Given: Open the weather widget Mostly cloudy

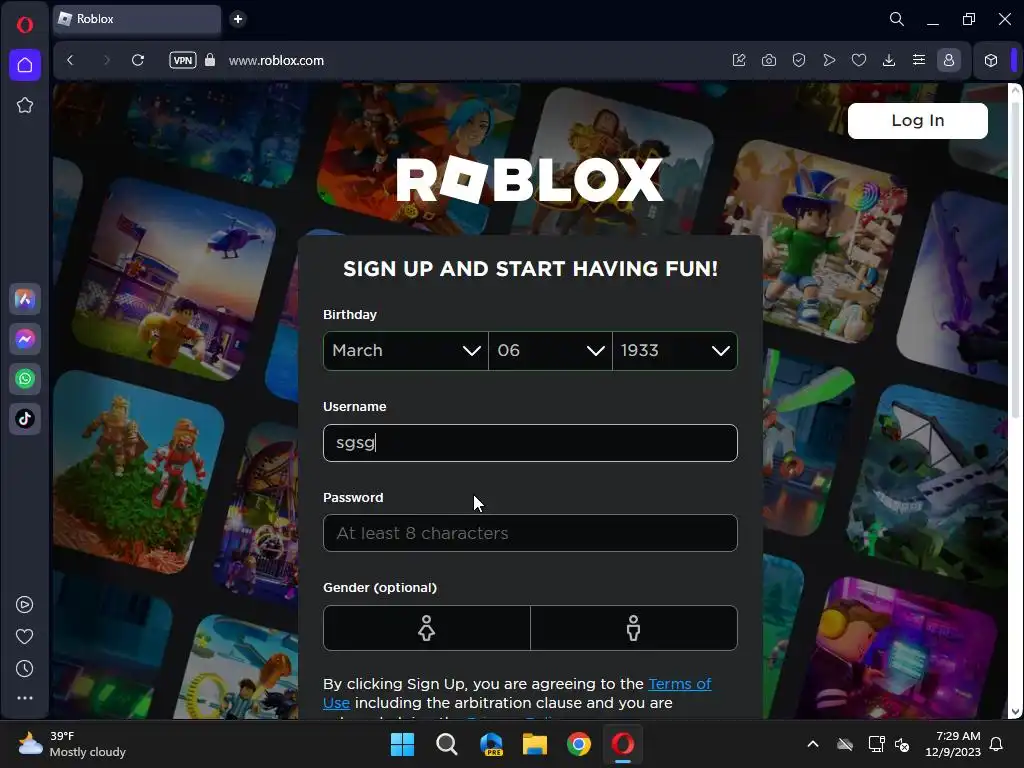Looking at the screenshot, I should click(x=72, y=744).
